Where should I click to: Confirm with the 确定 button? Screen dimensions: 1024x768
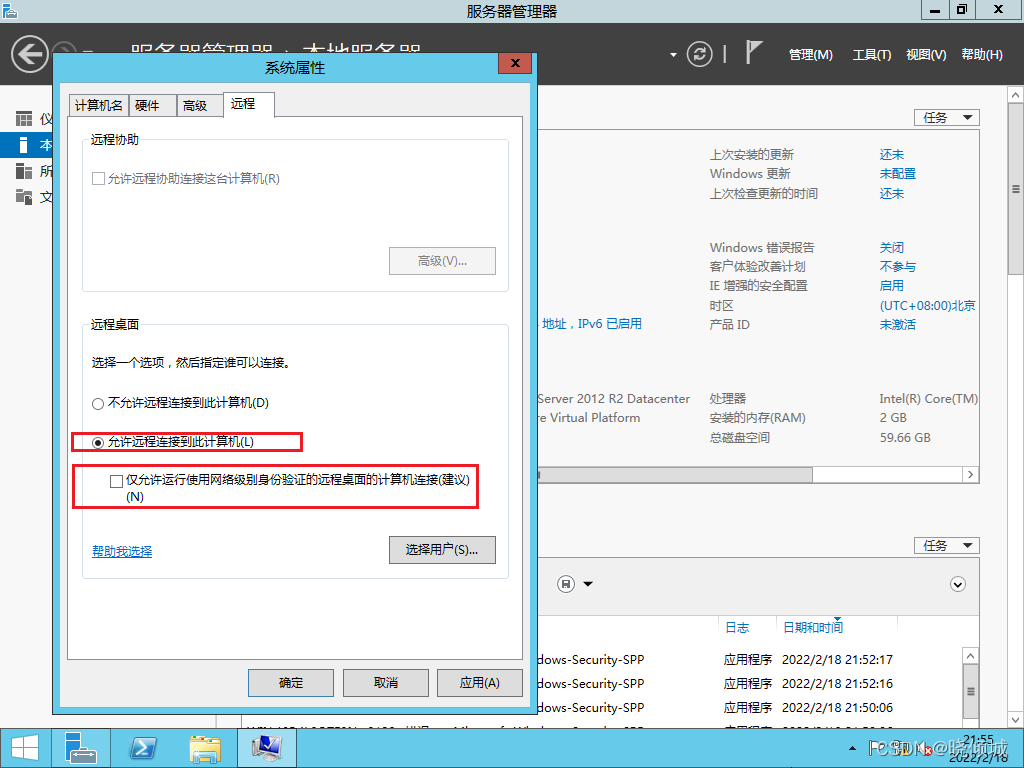291,683
